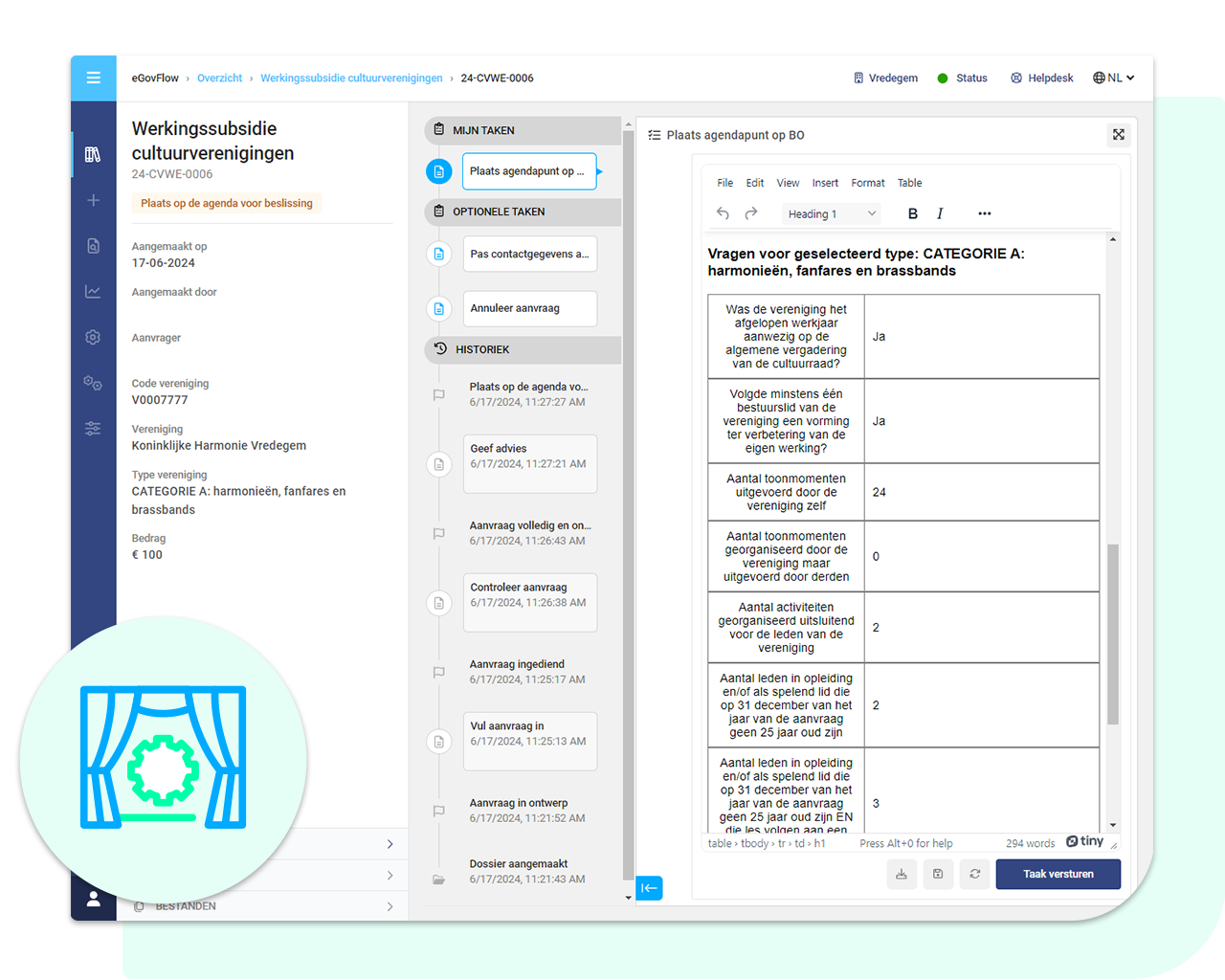Click the library books sidebar icon
The image size is (1225, 980).
pyautogui.click(x=93, y=154)
